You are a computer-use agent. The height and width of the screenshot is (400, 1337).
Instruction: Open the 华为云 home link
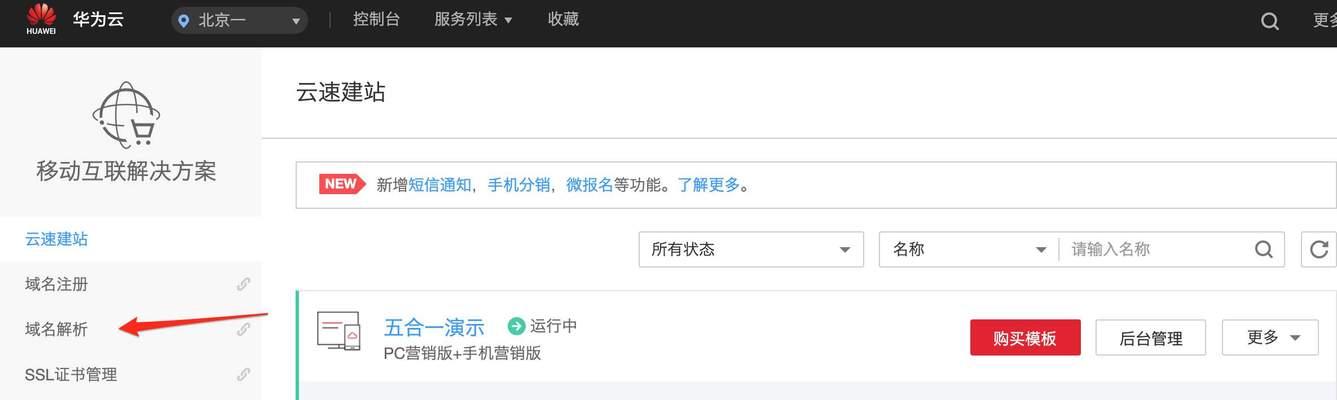pos(98,19)
